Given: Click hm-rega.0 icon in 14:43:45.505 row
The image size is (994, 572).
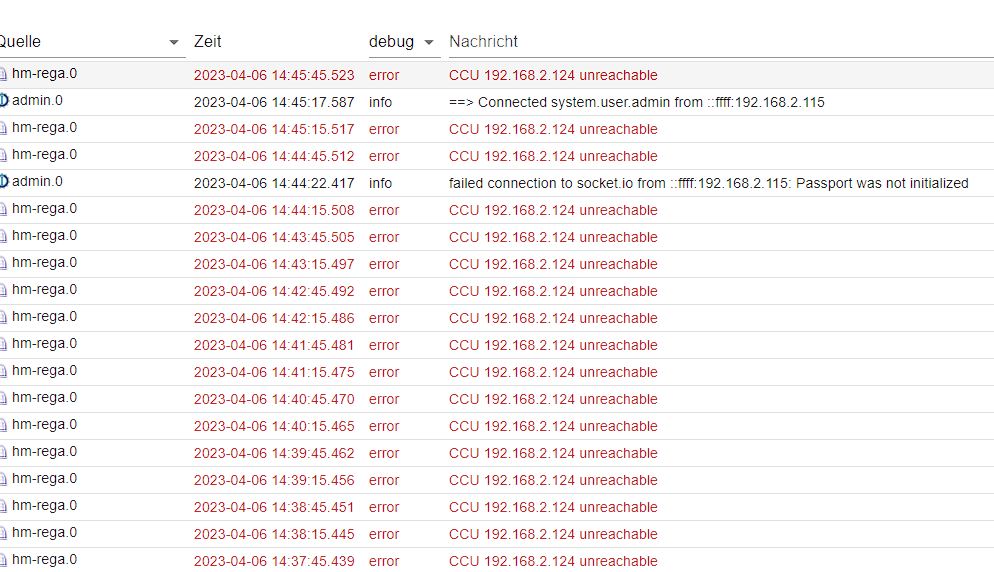Looking at the screenshot, I should [x=3, y=237].
